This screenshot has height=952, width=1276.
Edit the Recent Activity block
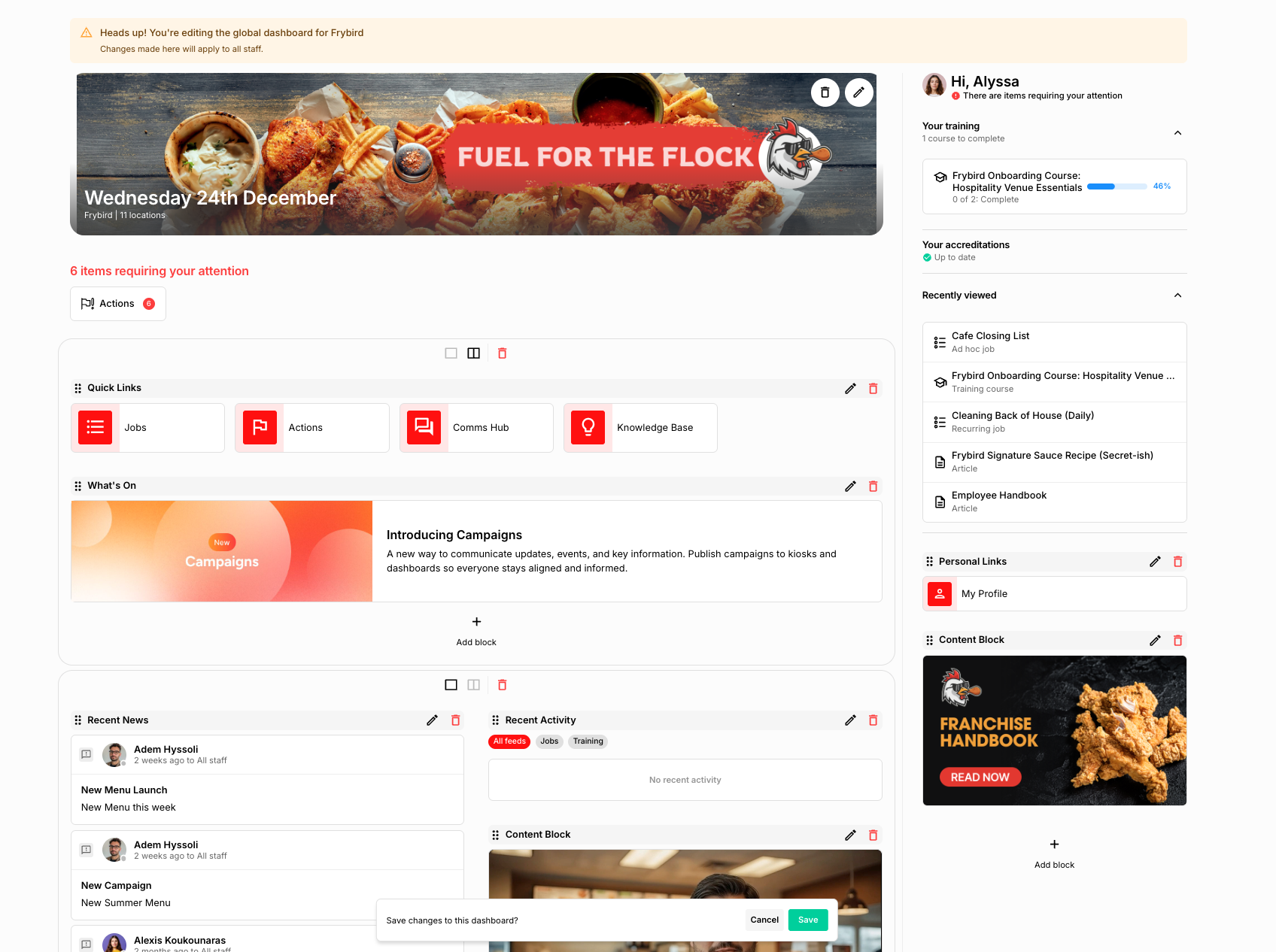pyautogui.click(x=850, y=720)
